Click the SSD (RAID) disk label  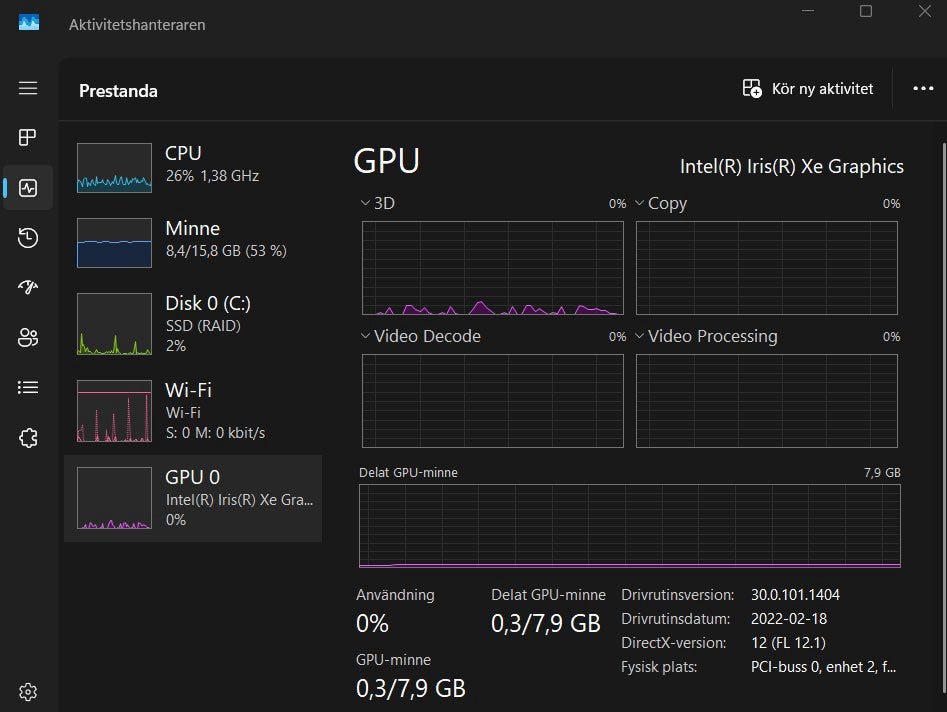point(203,326)
